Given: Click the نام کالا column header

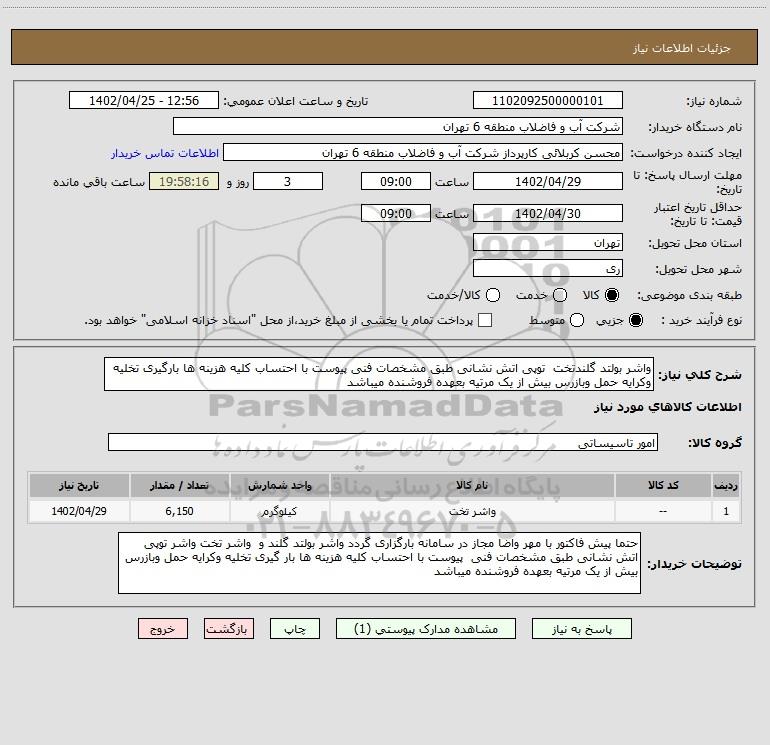Looking at the screenshot, I should pyautogui.click(x=472, y=486).
